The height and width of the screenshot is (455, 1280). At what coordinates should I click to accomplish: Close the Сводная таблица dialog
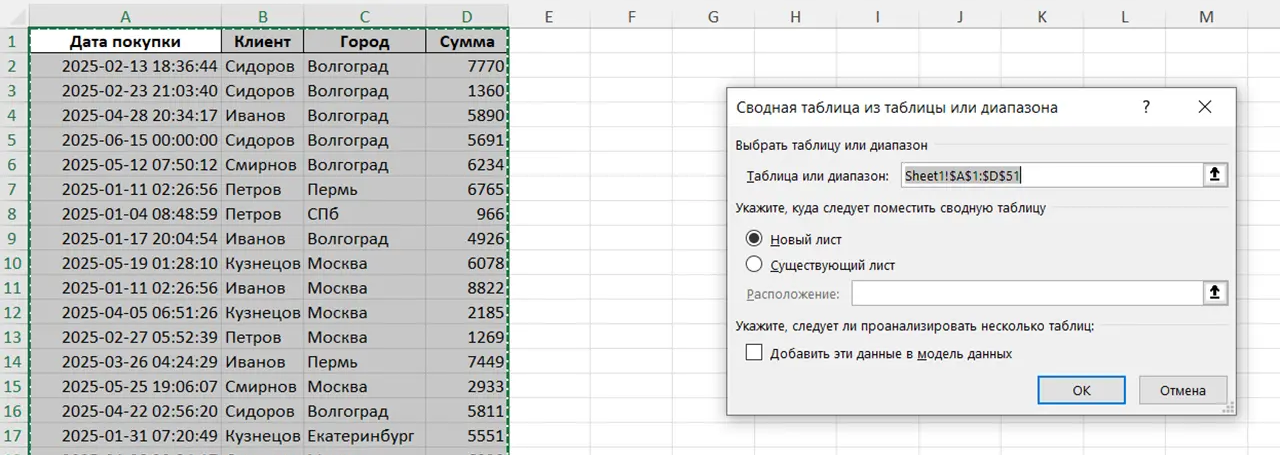point(1204,107)
